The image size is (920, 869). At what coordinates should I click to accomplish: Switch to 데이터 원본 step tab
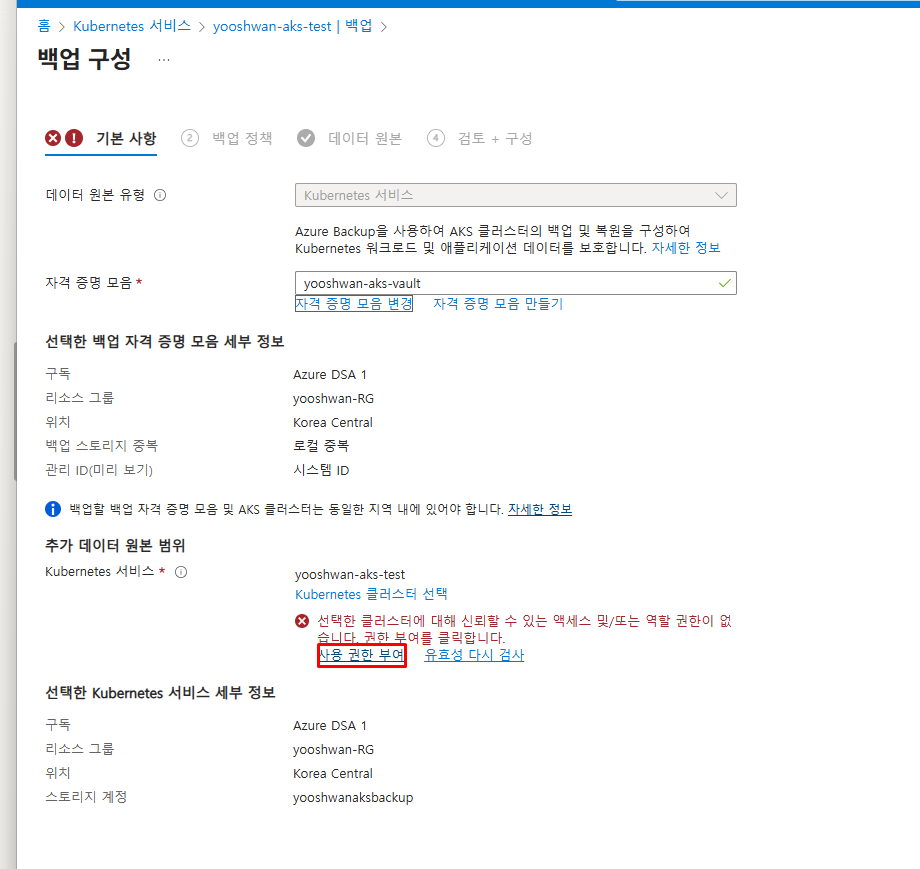364,138
